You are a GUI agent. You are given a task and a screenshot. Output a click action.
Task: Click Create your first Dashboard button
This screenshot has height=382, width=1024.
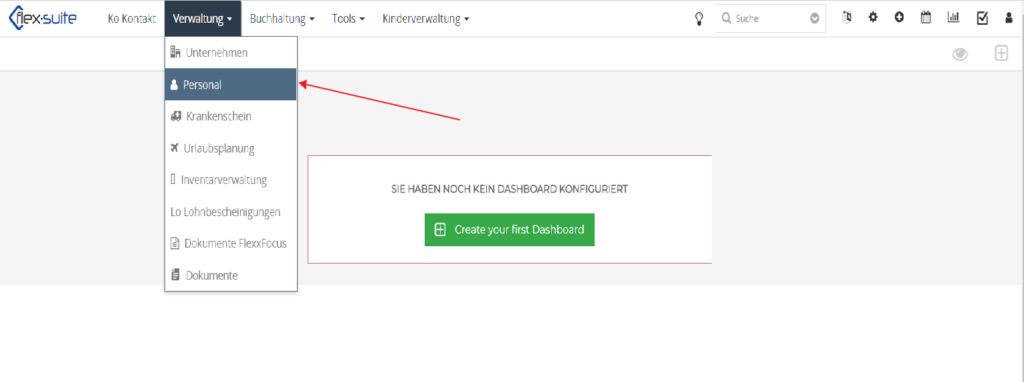509,230
